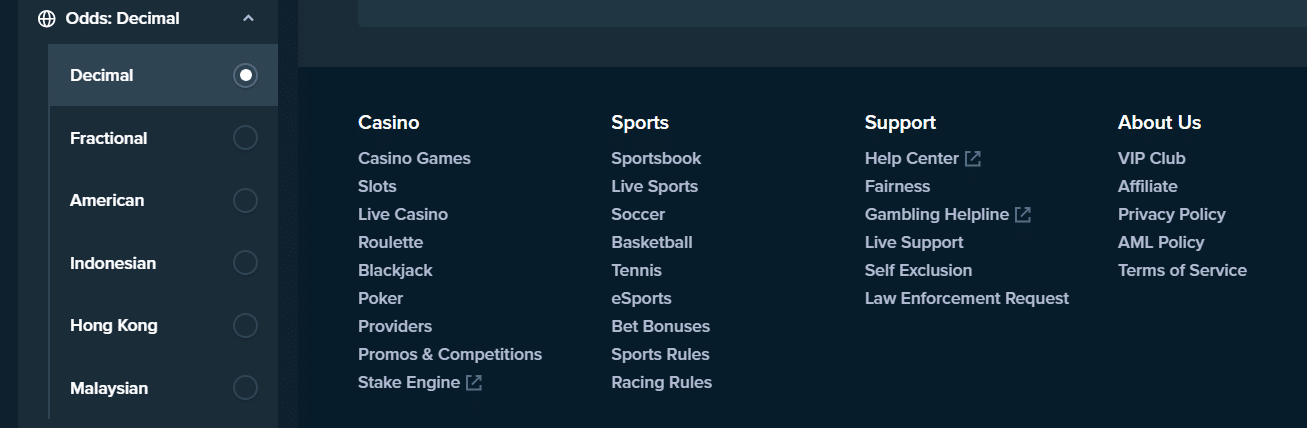Pick the Indonesian odds radio button
This screenshot has height=428, width=1307.
245,263
